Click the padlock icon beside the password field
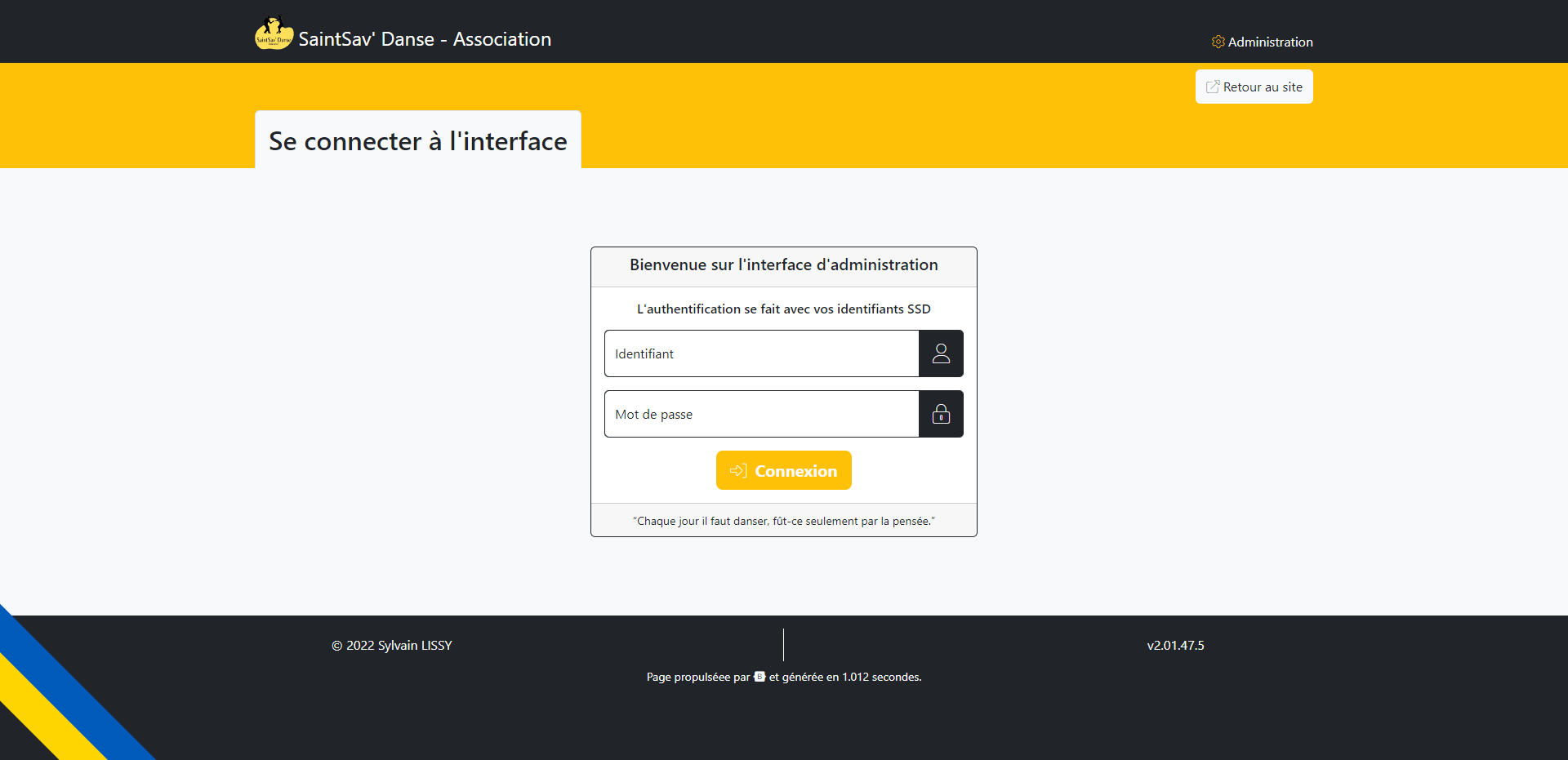Image resolution: width=1568 pixels, height=760 pixels. [941, 414]
